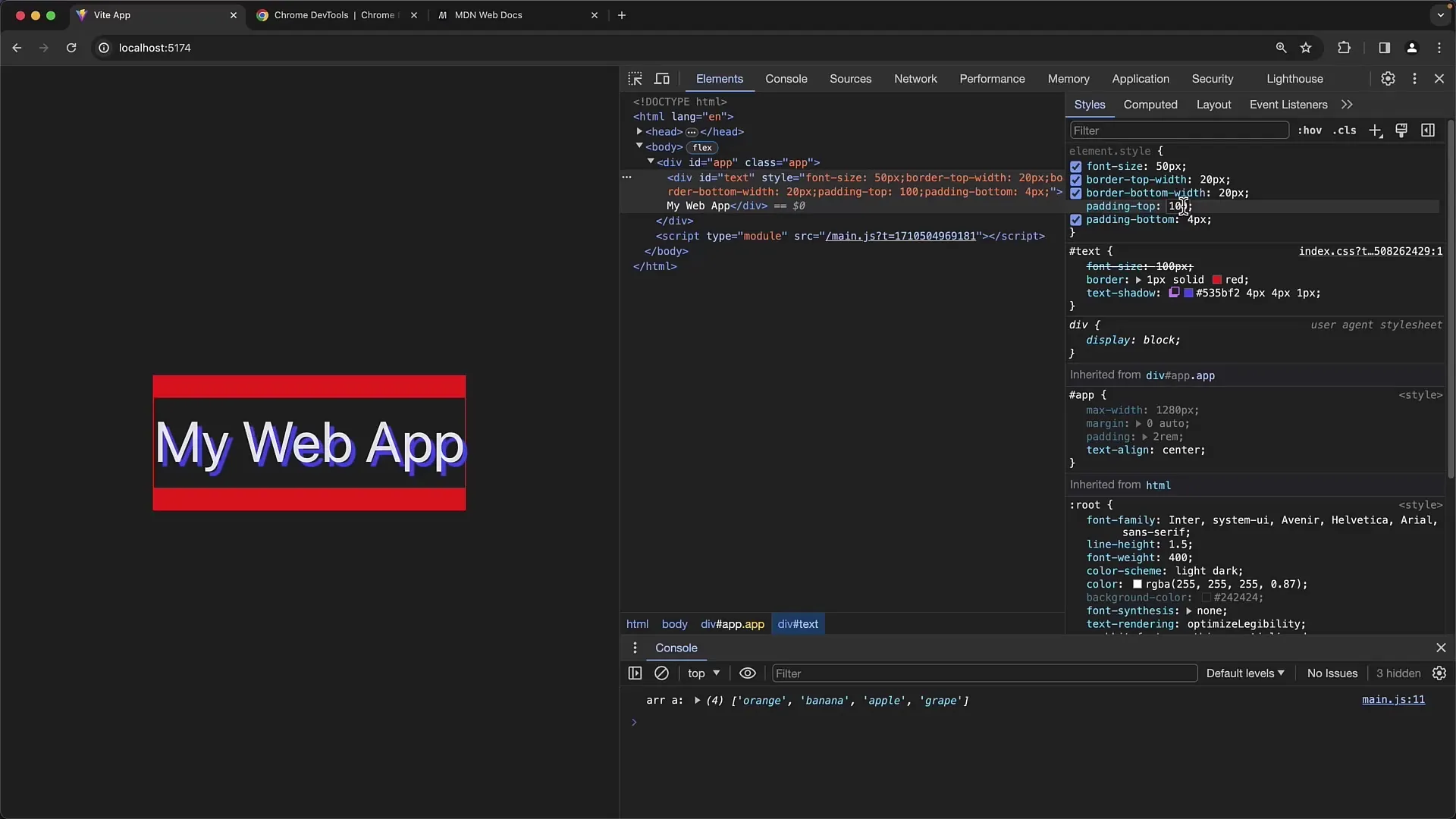Open the Layout tab in the styles pane
This screenshot has height=819, width=1456.
1213,105
